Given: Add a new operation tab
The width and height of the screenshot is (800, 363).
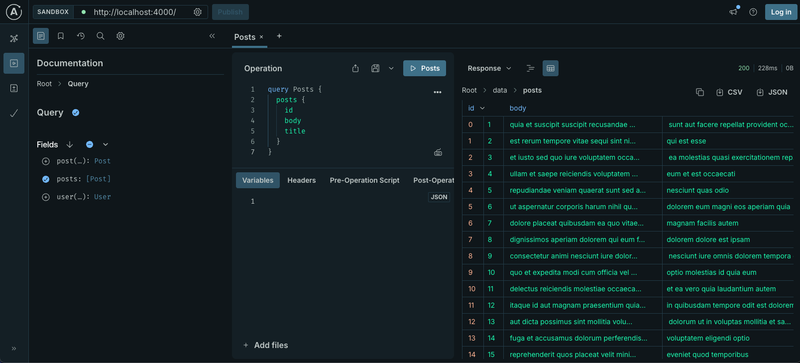Looking at the screenshot, I should [279, 36].
